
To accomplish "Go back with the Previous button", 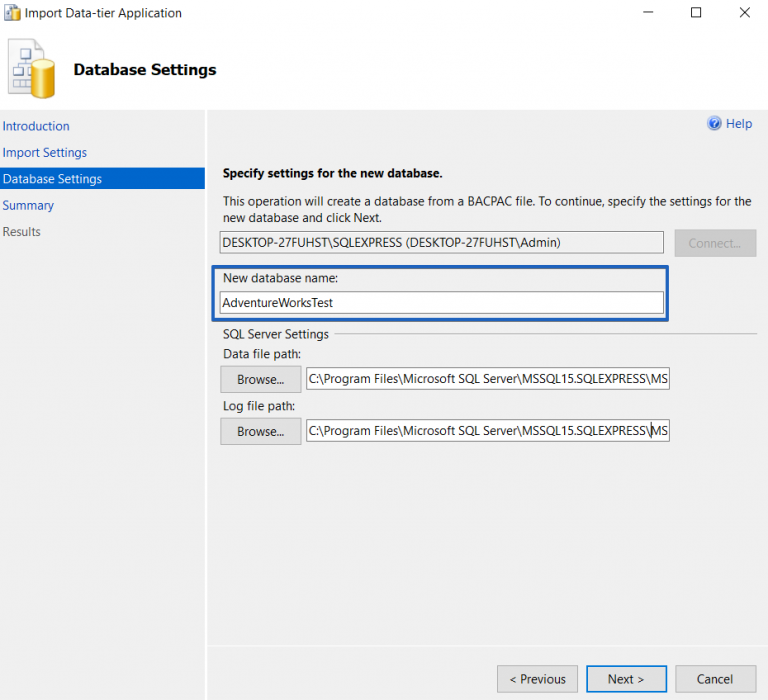I will (537, 679).
